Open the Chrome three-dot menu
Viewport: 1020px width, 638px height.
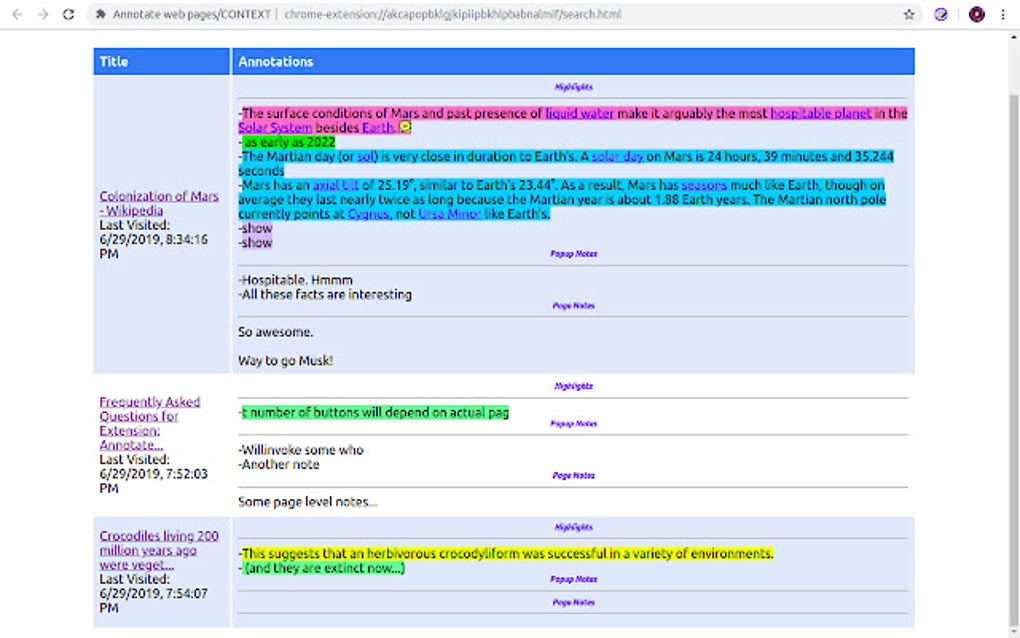(x=1003, y=14)
